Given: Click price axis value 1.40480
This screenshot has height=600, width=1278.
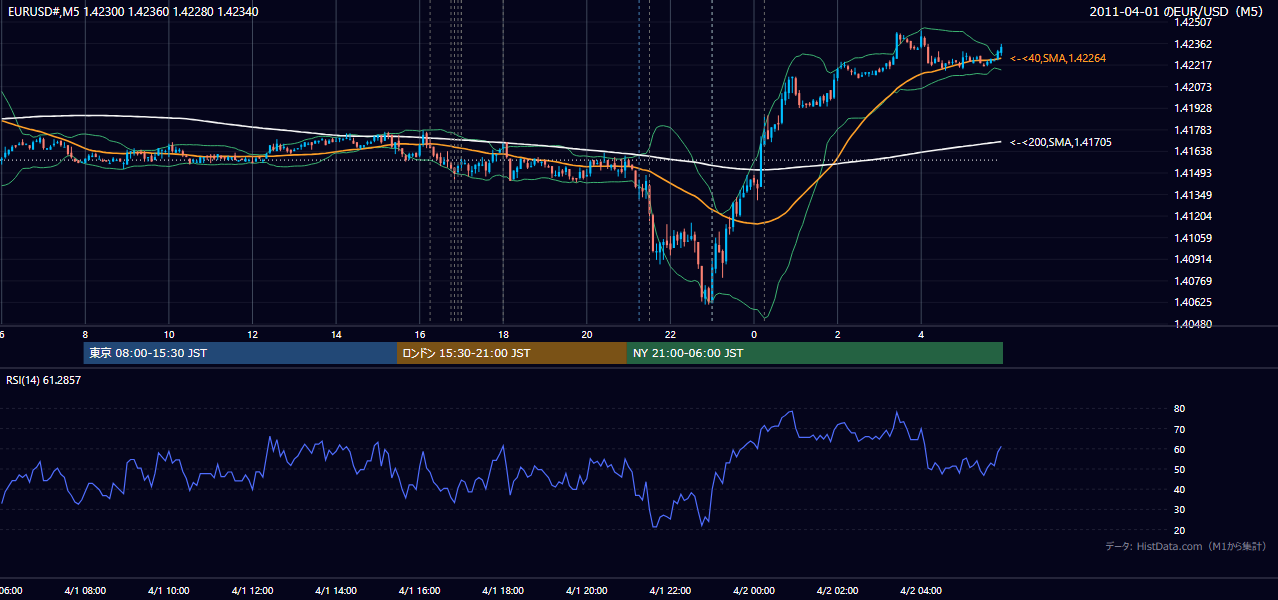Looking at the screenshot, I should tap(1193, 324).
